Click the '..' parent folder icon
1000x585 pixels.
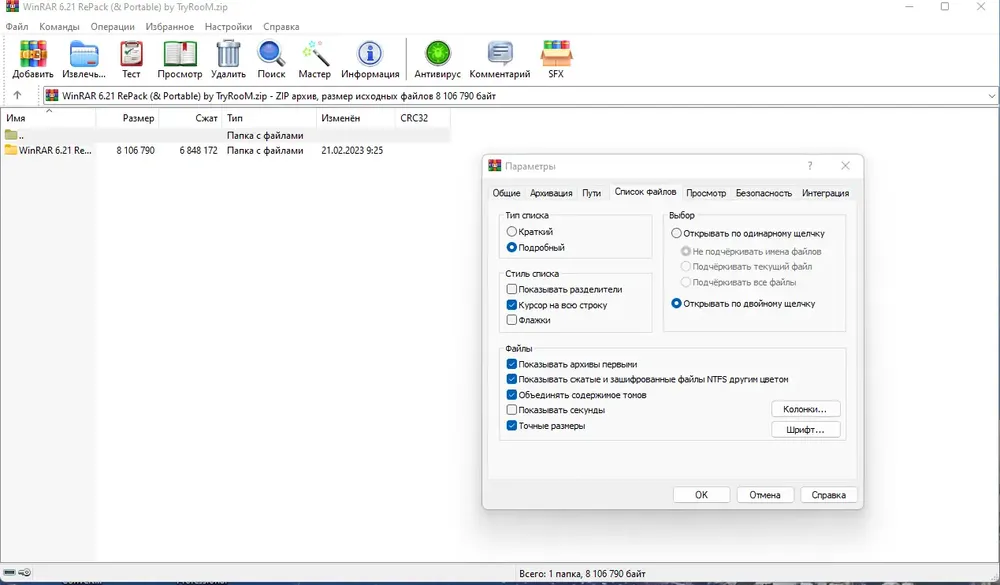11,135
